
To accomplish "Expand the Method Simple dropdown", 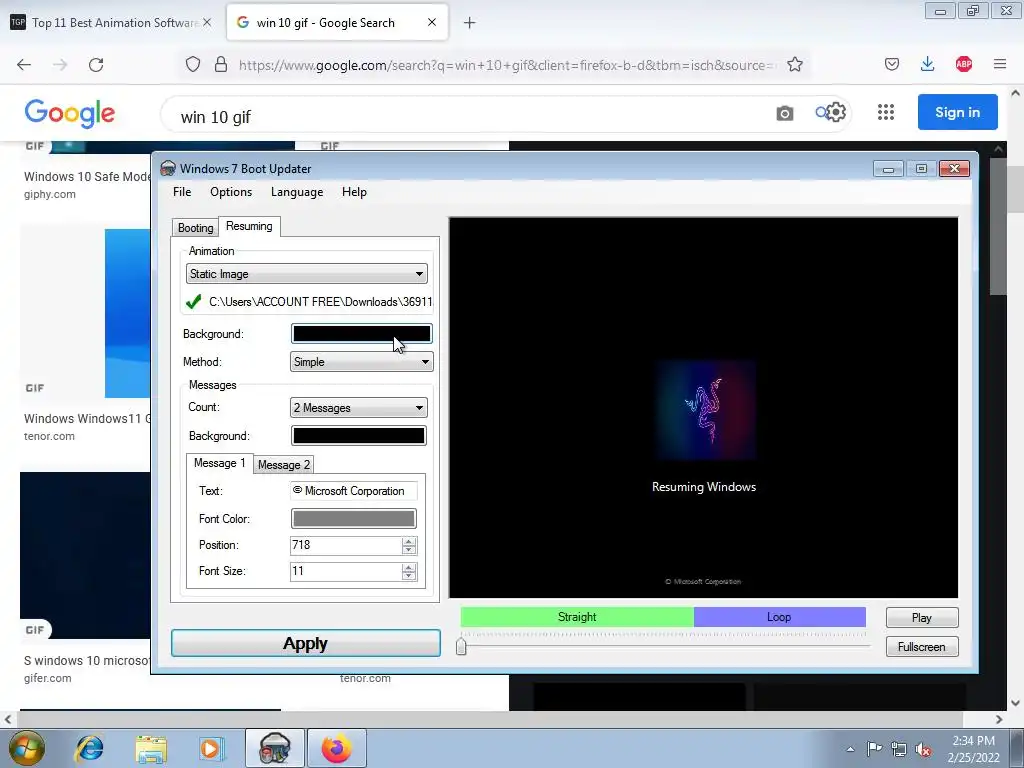I will (x=361, y=362).
